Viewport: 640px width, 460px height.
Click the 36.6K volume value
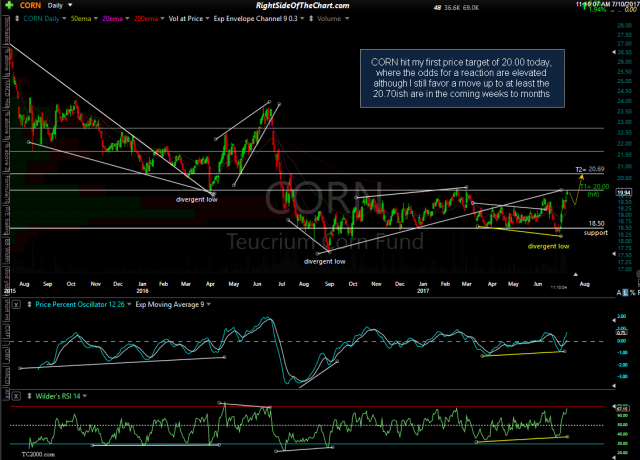coord(452,8)
